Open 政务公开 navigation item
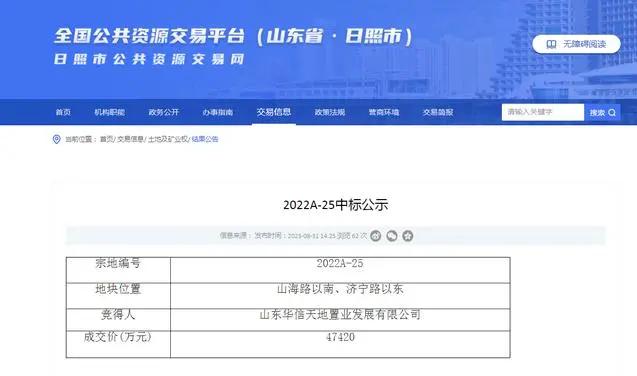637x376 pixels. [164, 112]
